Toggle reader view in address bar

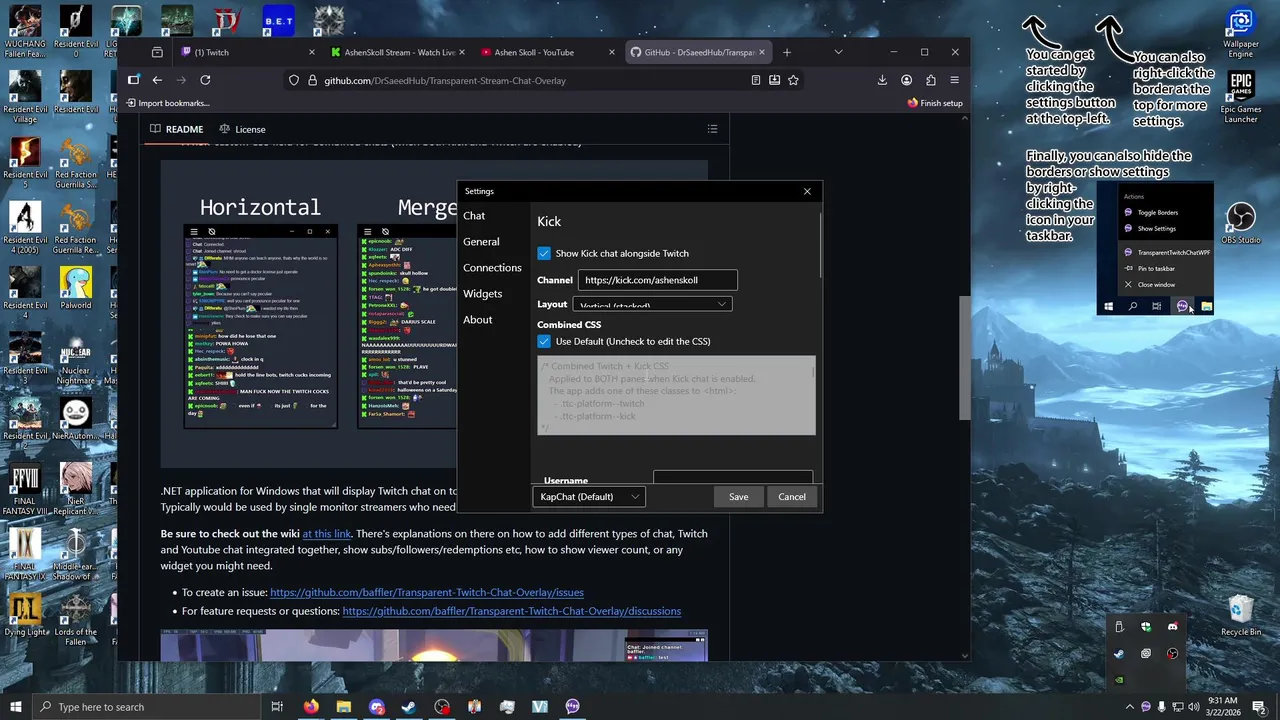point(755,80)
